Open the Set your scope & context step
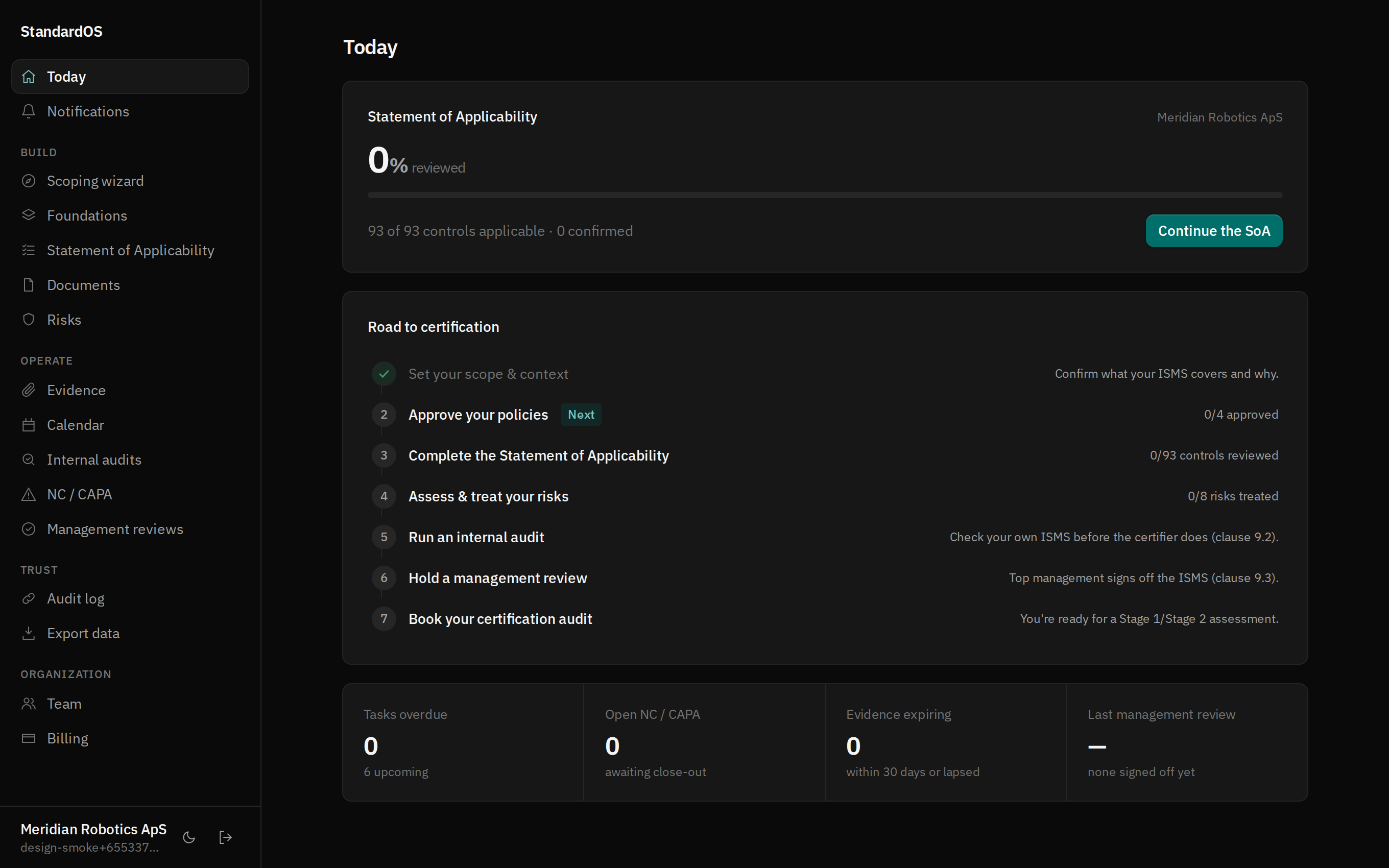The height and width of the screenshot is (868, 1389). [825, 374]
